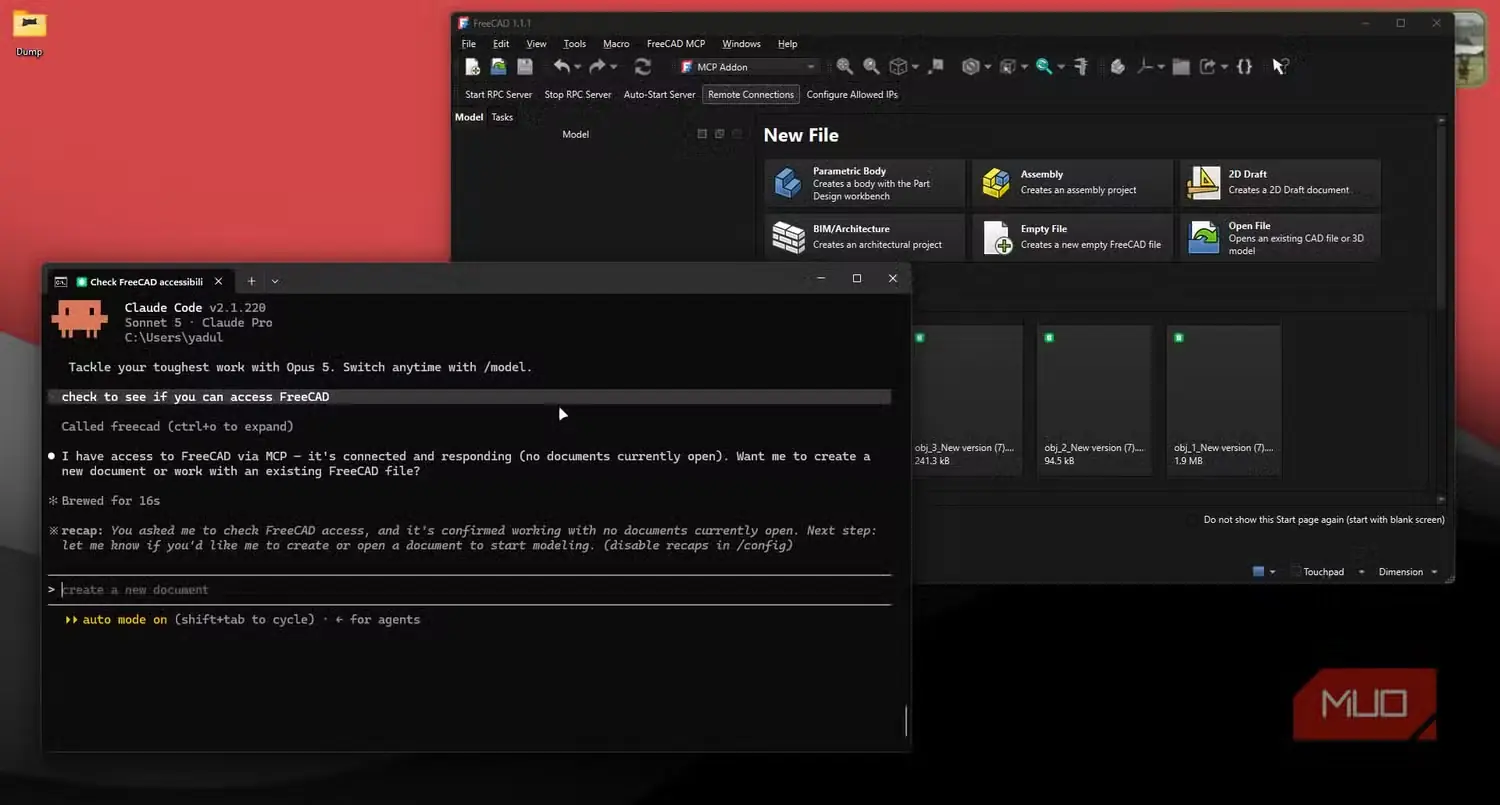Click the Create Part icon in toolbar

pos(1118,67)
